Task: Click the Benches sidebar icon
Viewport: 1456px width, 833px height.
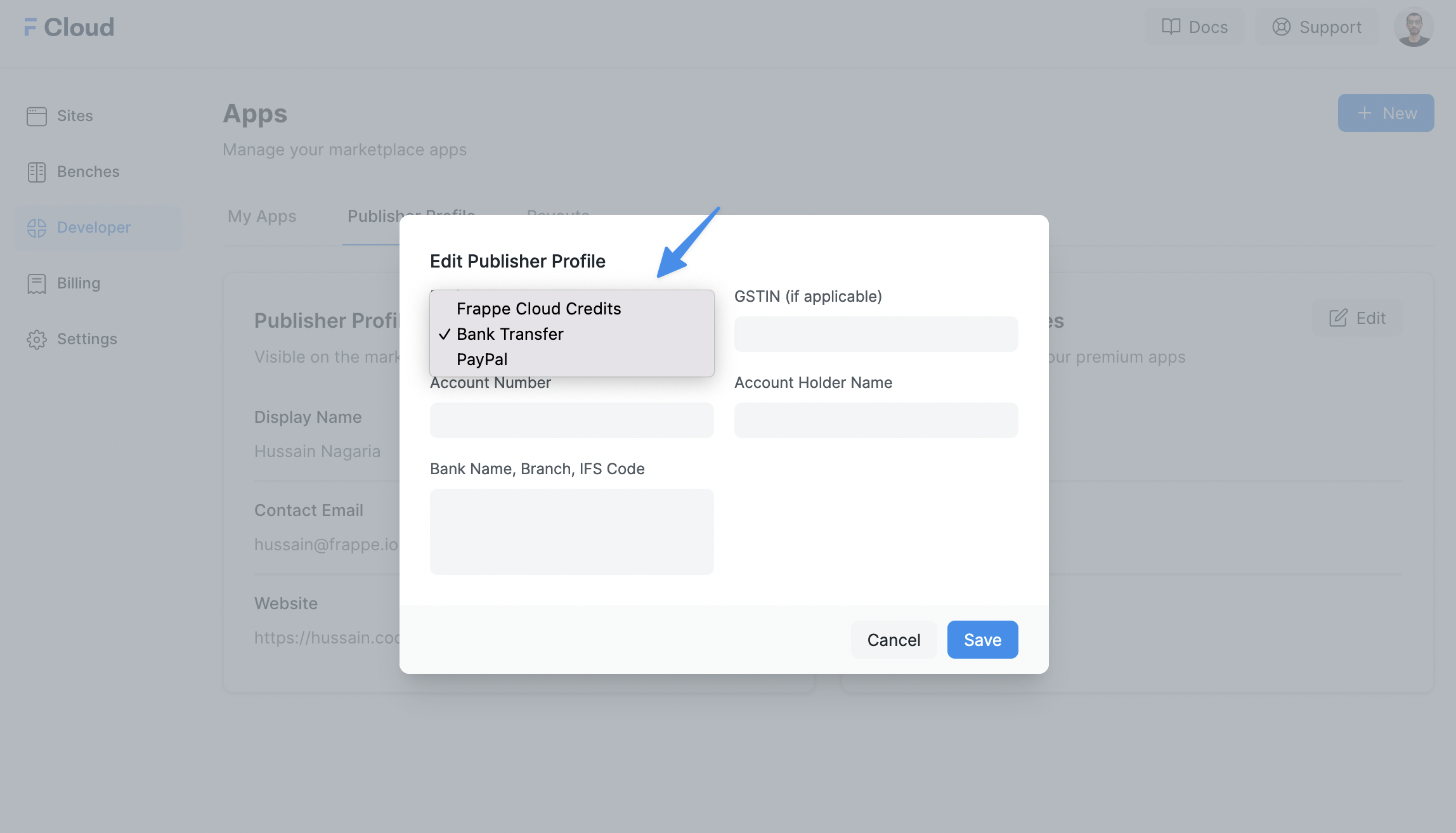Action: pos(37,171)
